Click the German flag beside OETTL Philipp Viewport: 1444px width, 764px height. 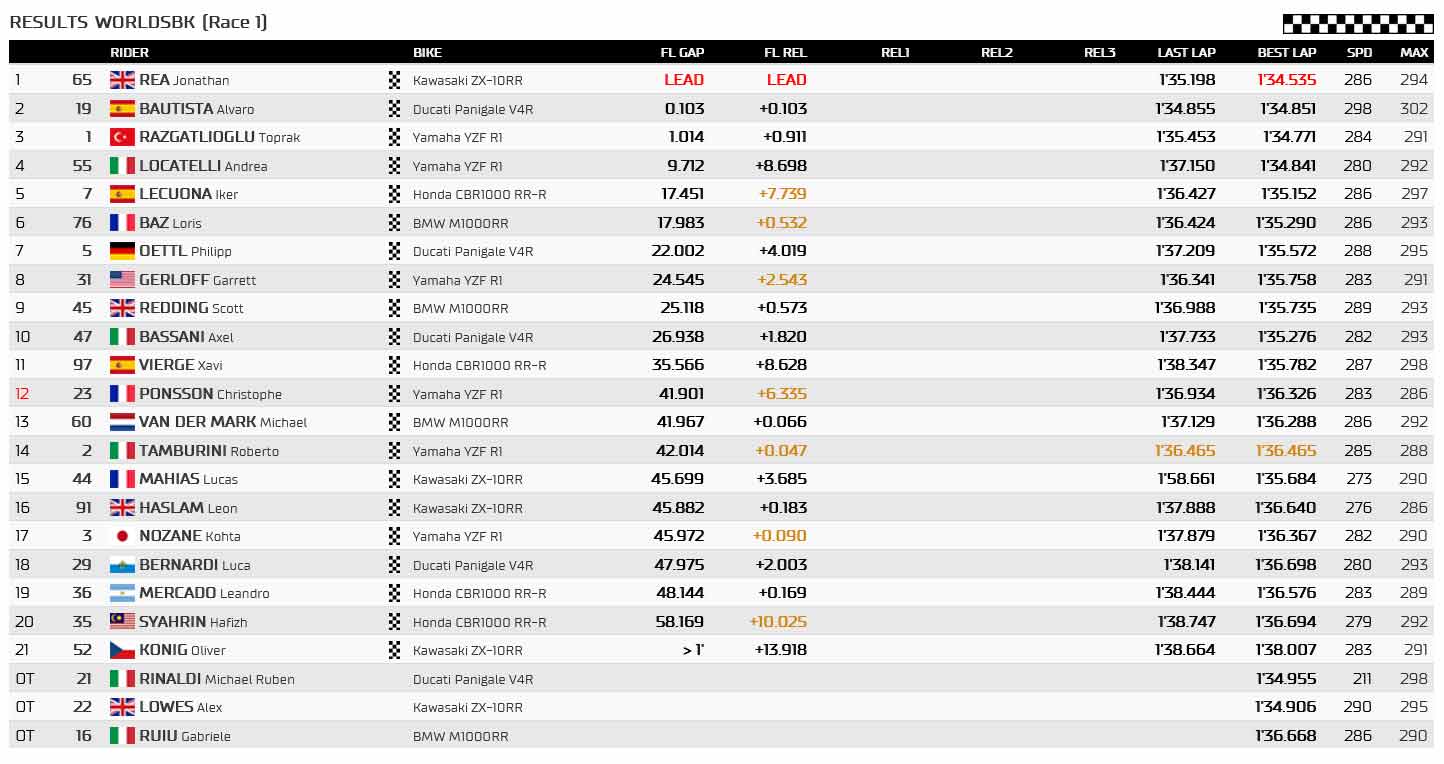click(122, 251)
